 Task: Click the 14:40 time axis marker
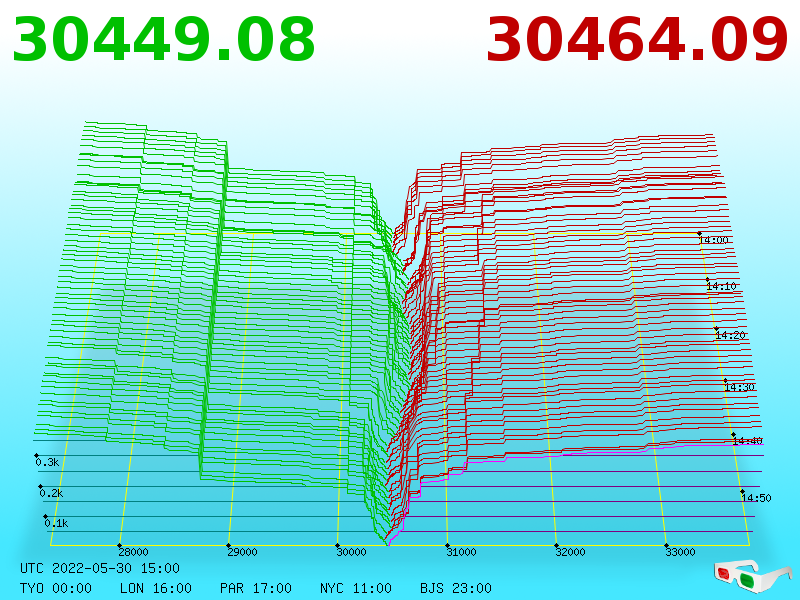coord(747,441)
